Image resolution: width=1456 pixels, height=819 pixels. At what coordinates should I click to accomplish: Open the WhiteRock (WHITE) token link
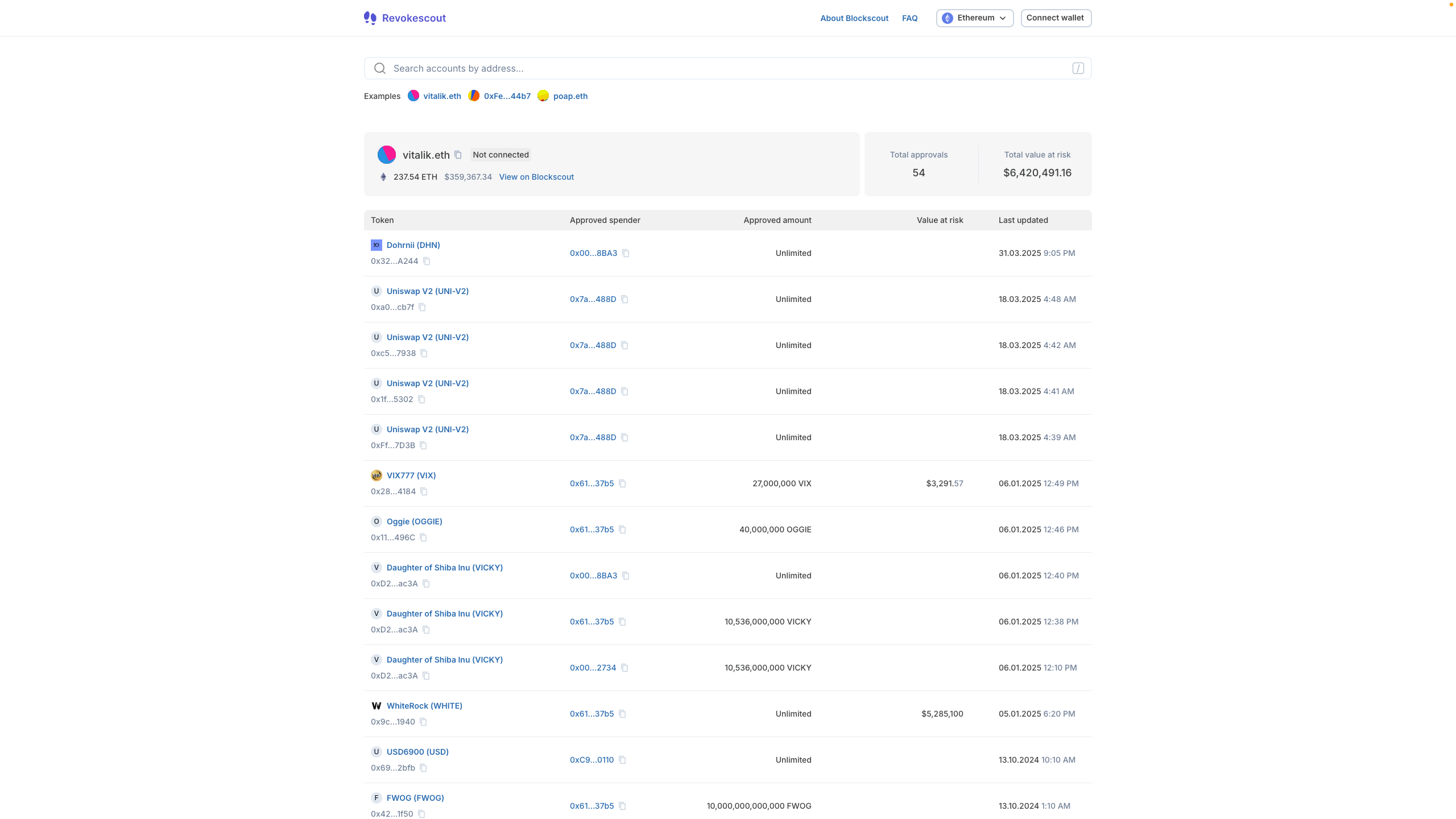pyautogui.click(x=424, y=706)
